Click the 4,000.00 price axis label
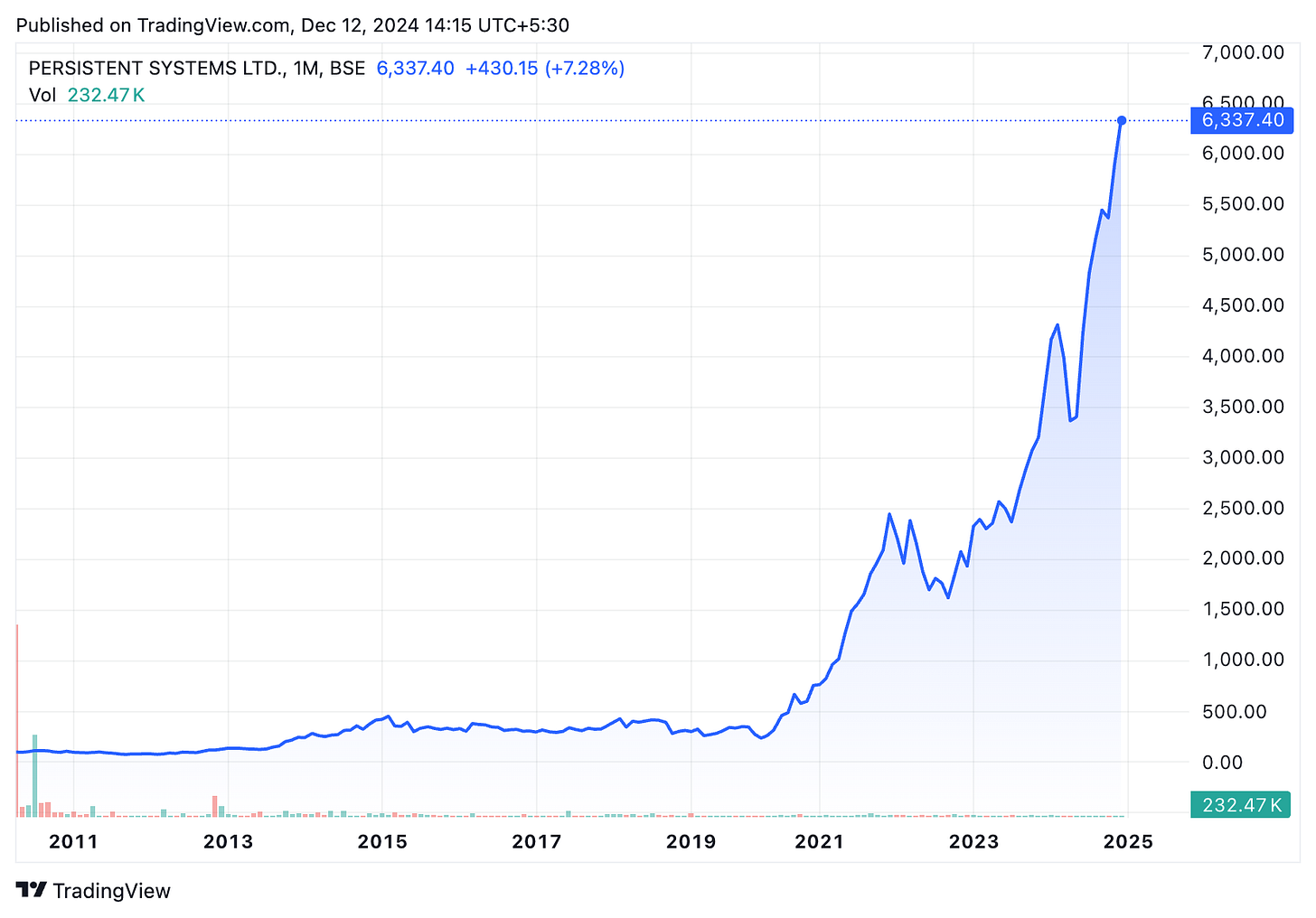This screenshot has width=1316, height=918. click(1243, 356)
